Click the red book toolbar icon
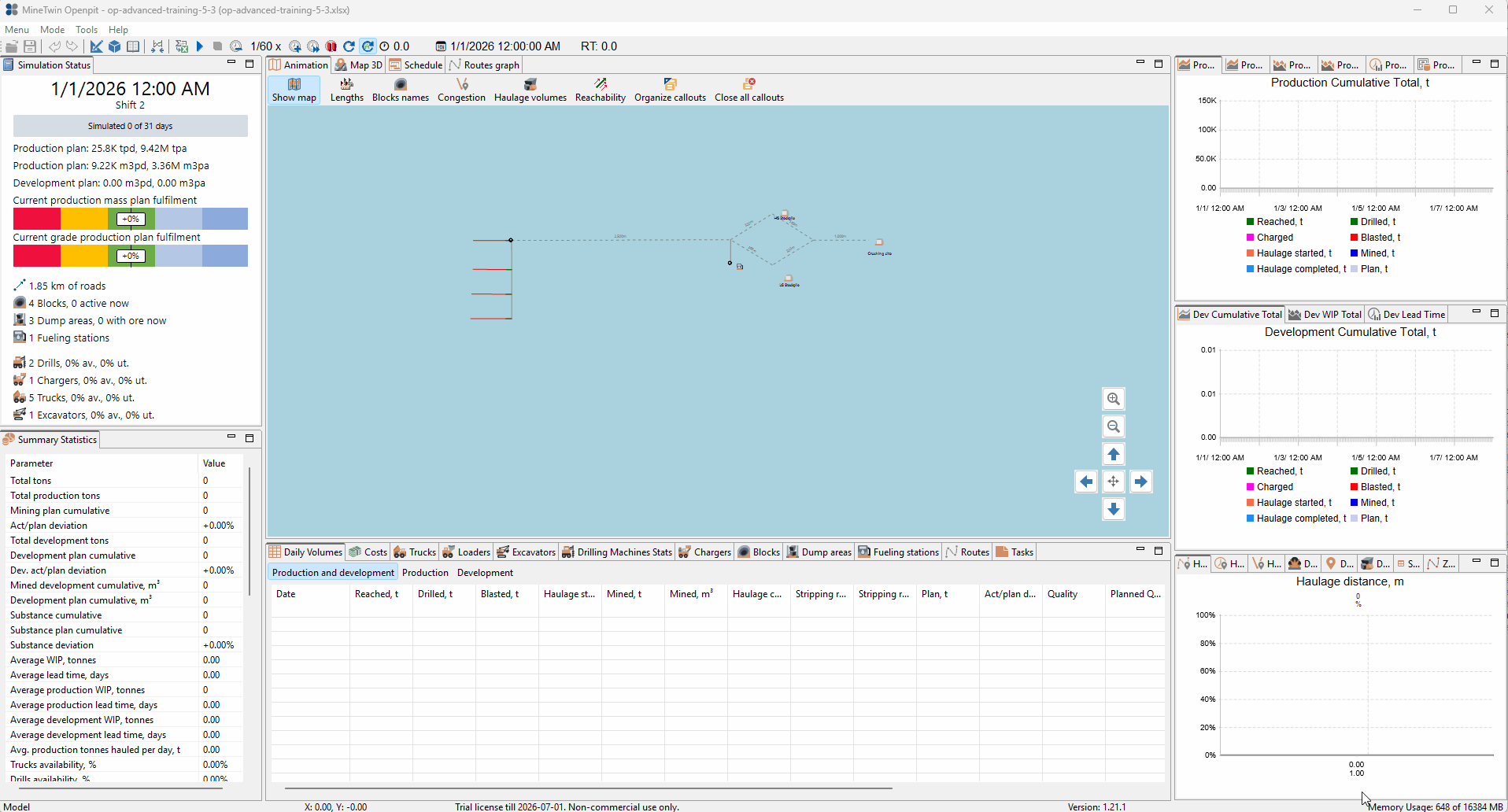The width and height of the screenshot is (1508, 812). [331, 46]
